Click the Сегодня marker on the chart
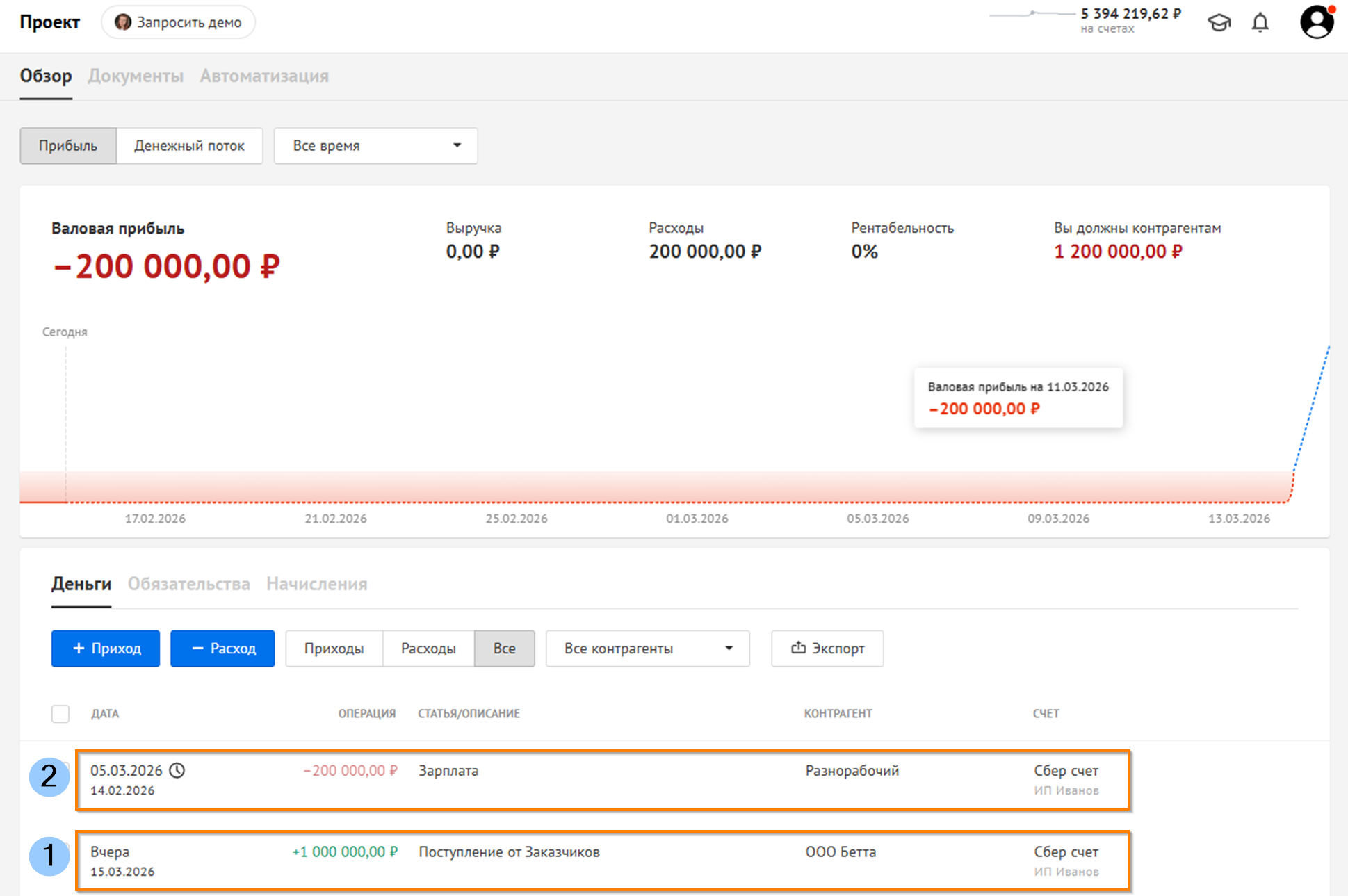The image size is (1348, 896). coord(65,332)
